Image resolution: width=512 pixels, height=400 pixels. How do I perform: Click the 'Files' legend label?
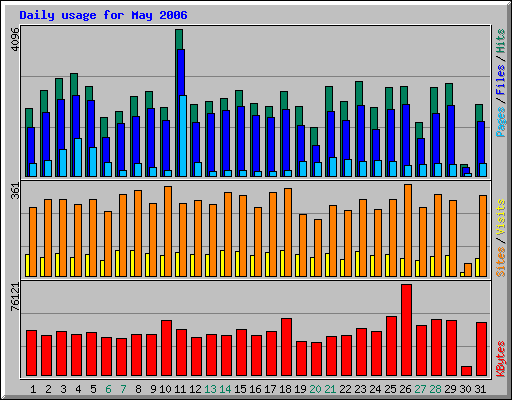coord(501,80)
